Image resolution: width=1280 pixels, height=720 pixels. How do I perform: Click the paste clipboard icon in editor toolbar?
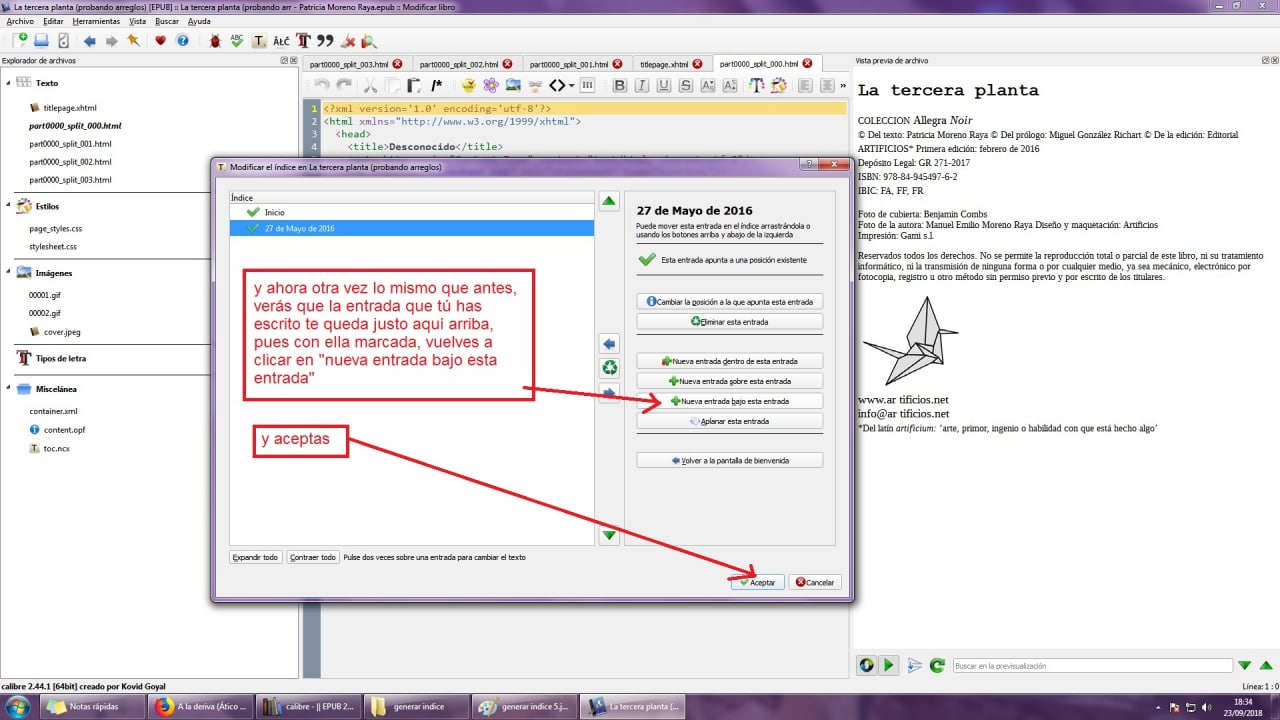pos(414,85)
